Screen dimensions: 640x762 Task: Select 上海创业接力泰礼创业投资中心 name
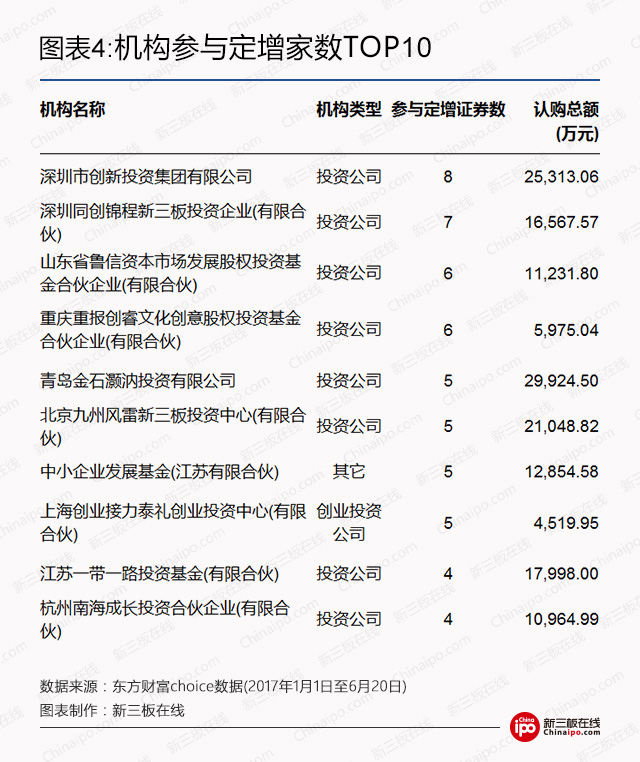(x=173, y=522)
